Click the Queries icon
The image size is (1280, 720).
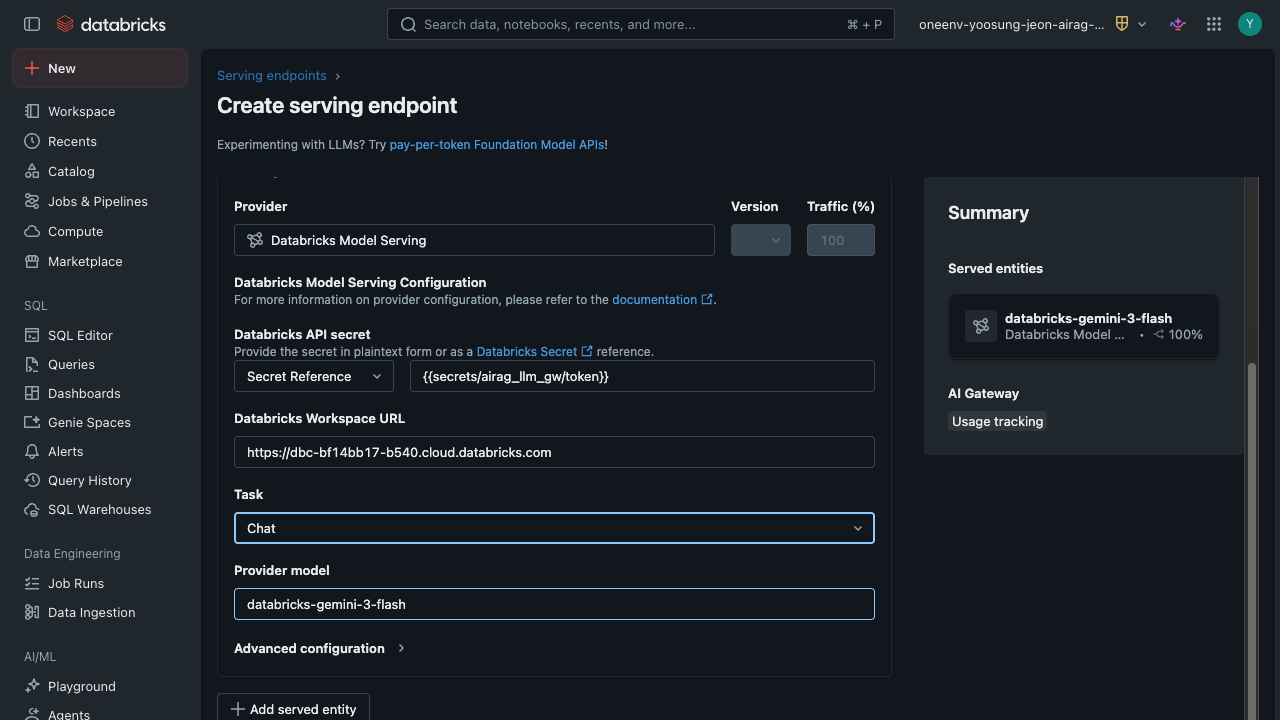click(32, 364)
